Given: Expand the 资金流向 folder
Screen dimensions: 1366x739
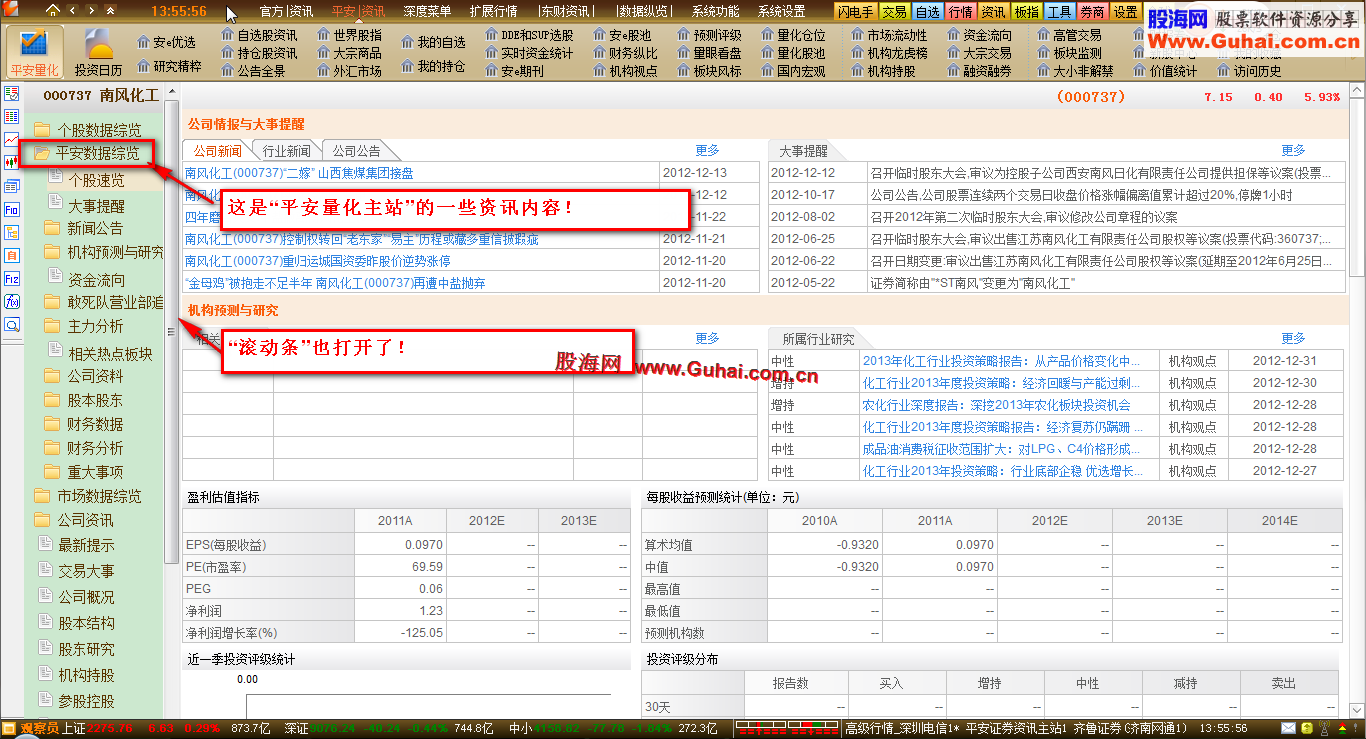Looking at the screenshot, I should click(x=85, y=280).
